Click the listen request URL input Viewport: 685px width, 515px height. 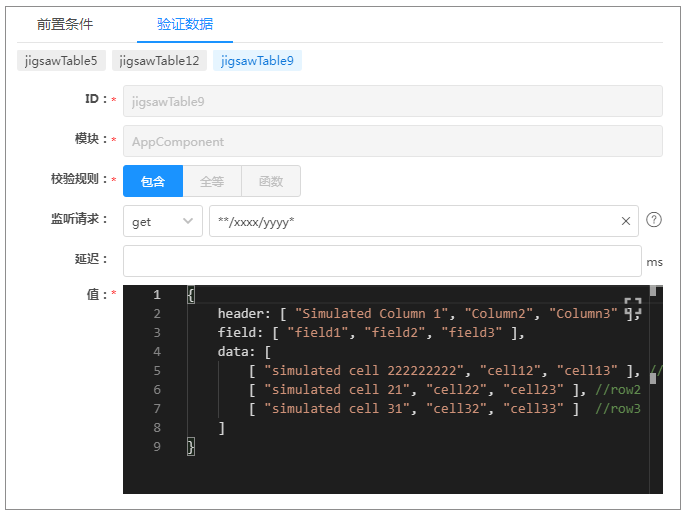410,221
